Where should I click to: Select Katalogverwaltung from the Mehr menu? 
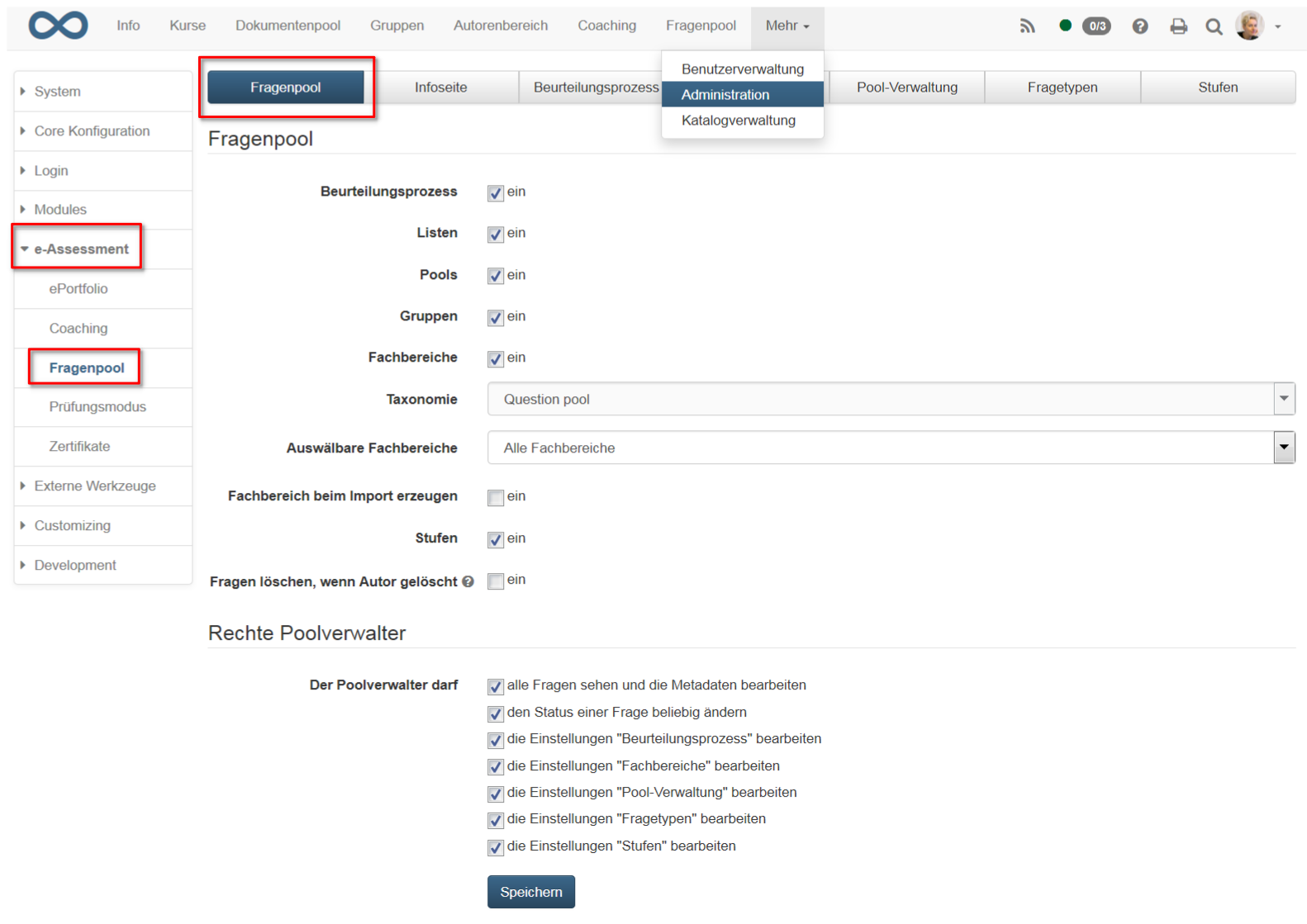(x=738, y=121)
